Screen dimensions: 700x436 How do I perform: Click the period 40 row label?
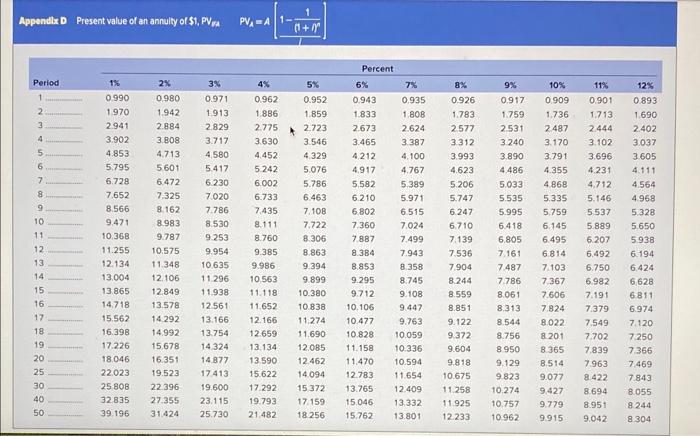[x=39, y=399]
